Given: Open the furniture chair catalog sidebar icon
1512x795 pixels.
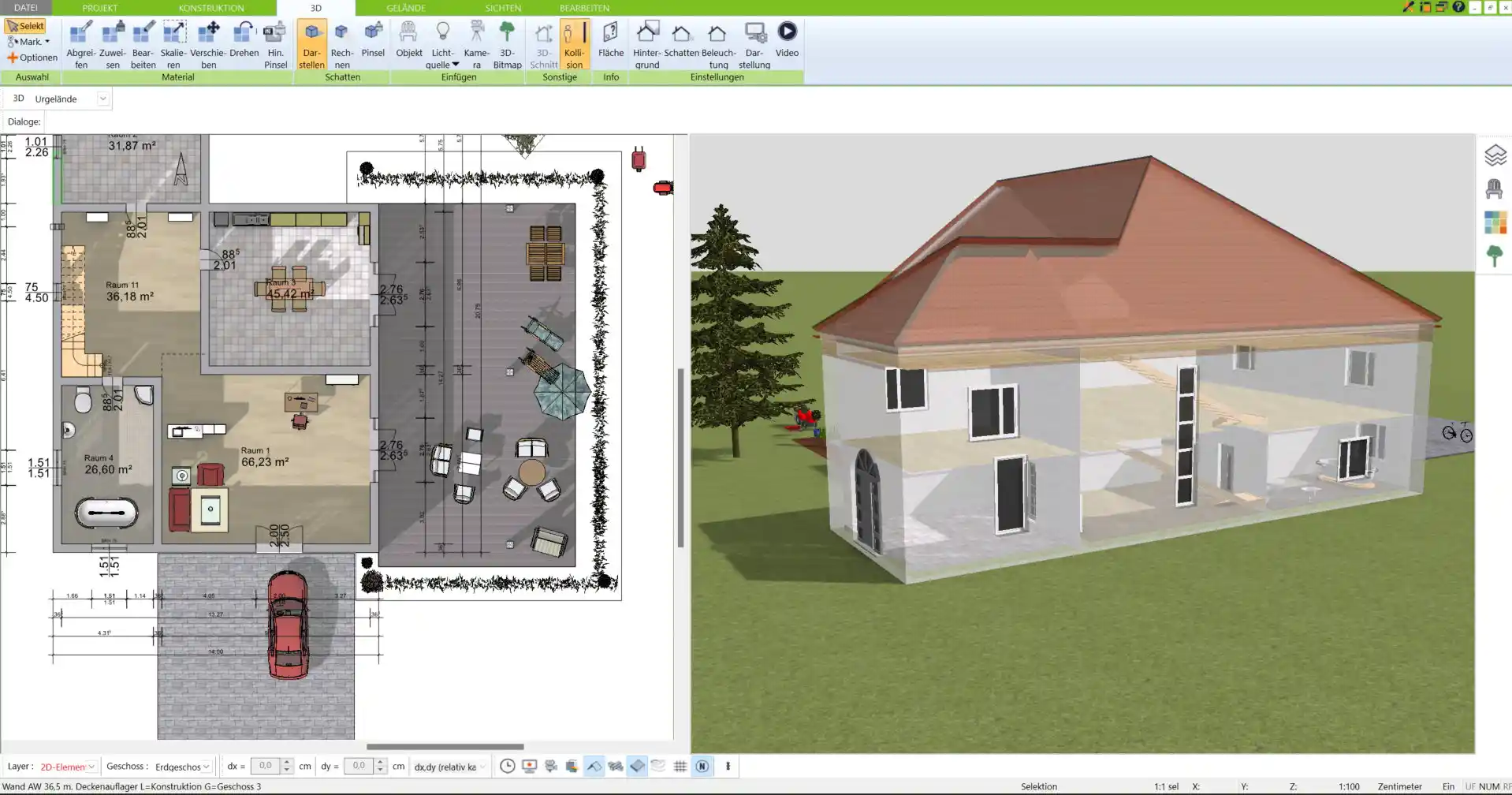Looking at the screenshot, I should pyautogui.click(x=1494, y=188).
